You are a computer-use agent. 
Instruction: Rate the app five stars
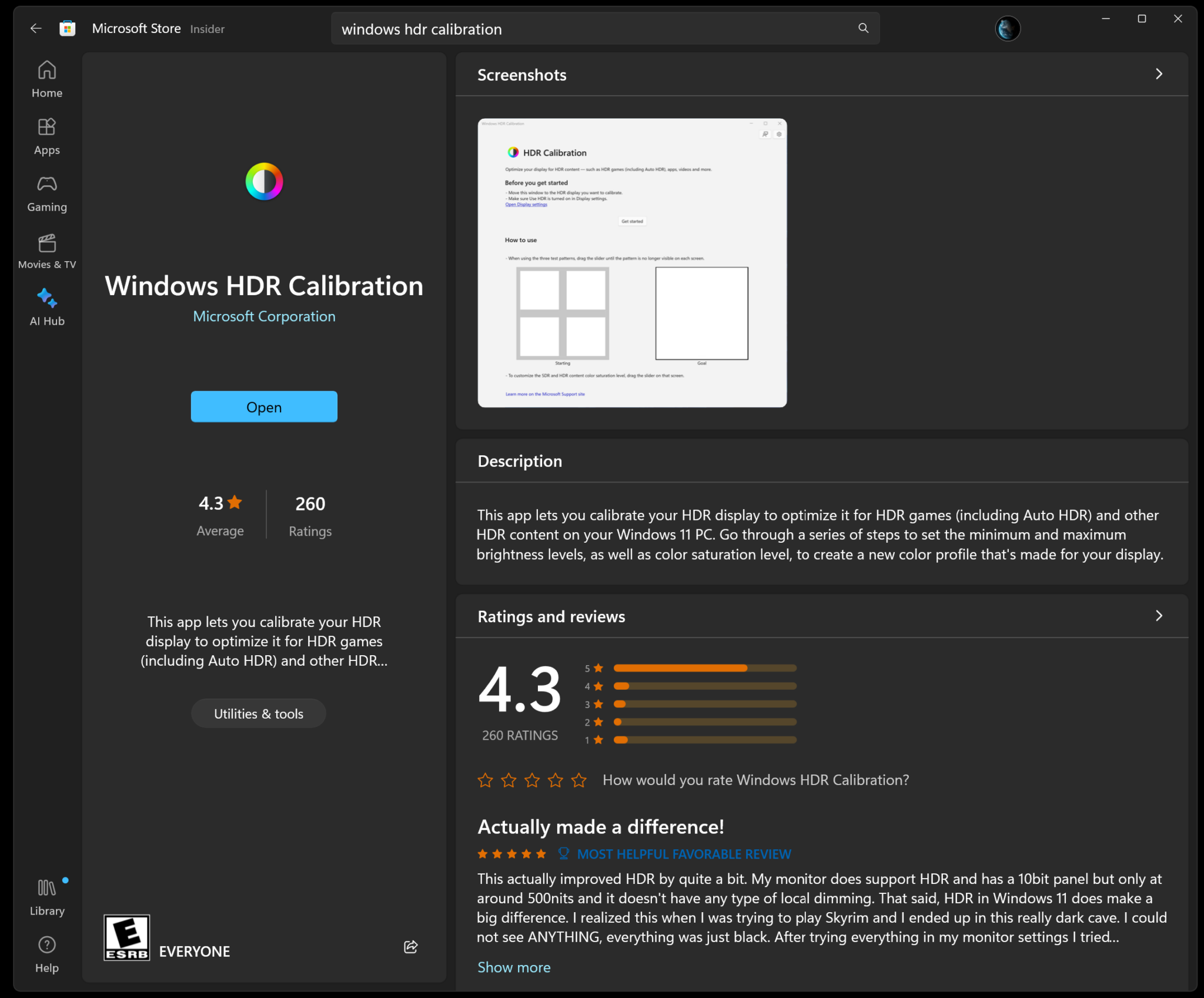pos(579,780)
